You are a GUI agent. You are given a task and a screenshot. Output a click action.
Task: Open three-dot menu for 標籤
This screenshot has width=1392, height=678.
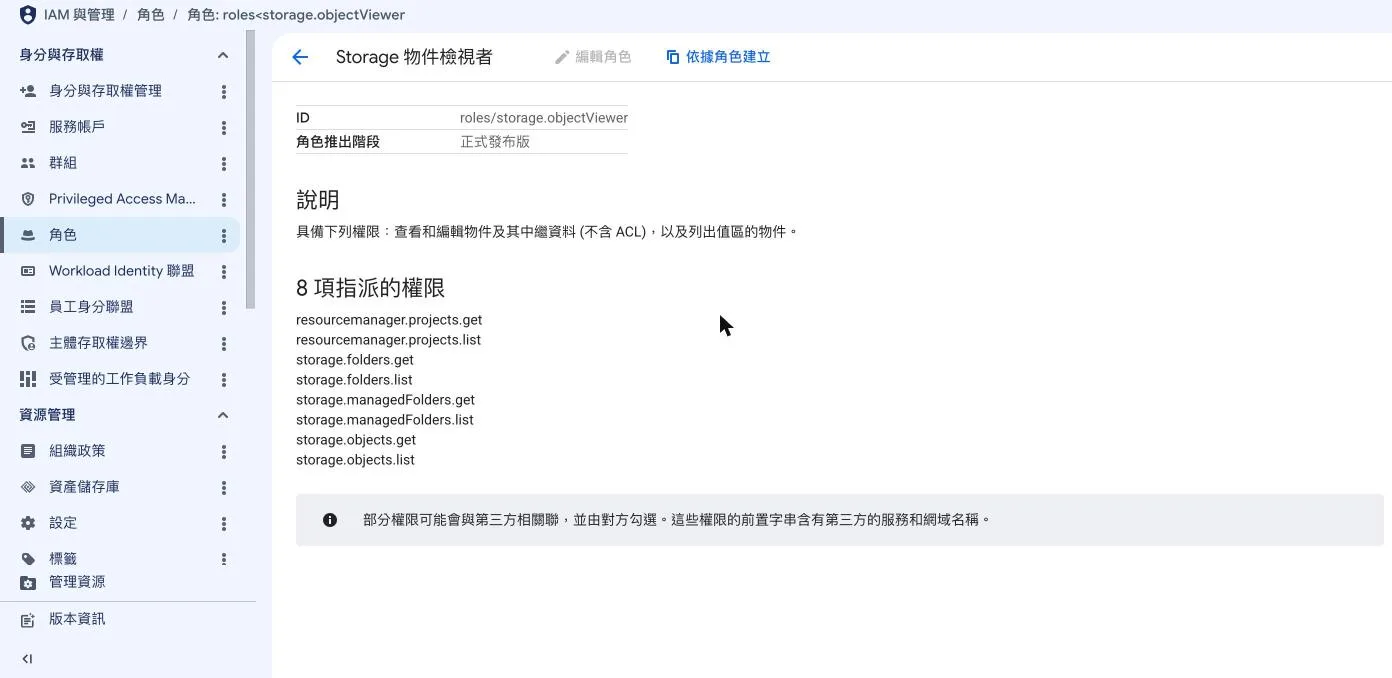point(224,559)
